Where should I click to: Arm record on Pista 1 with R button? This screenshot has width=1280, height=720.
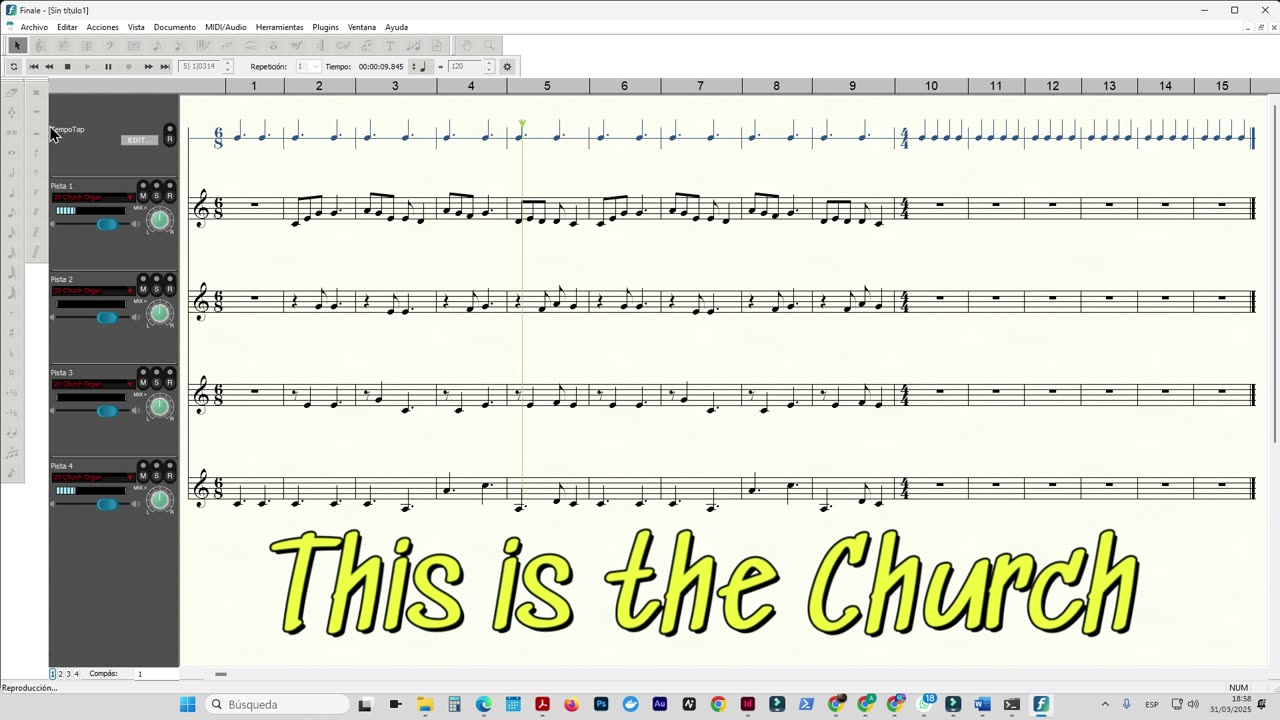(169, 196)
